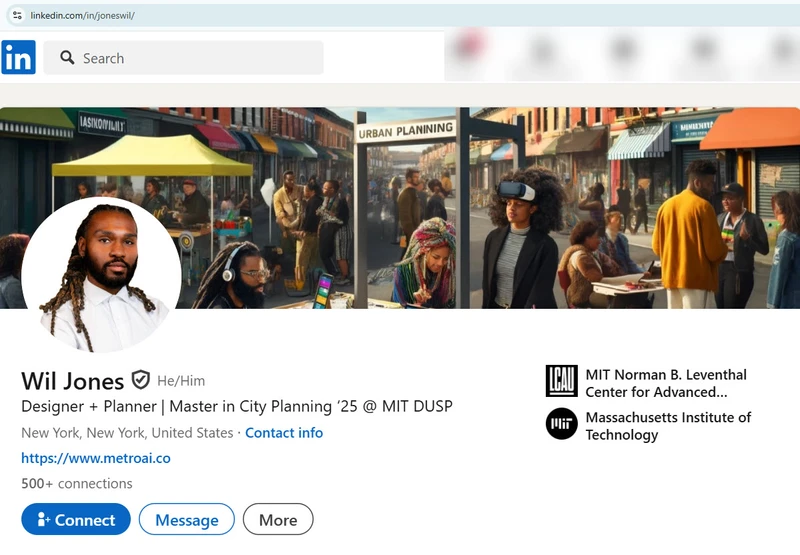Screen dimensions: 800x555
Task: Click the LinkedIn home logo
Action: pos(18,57)
